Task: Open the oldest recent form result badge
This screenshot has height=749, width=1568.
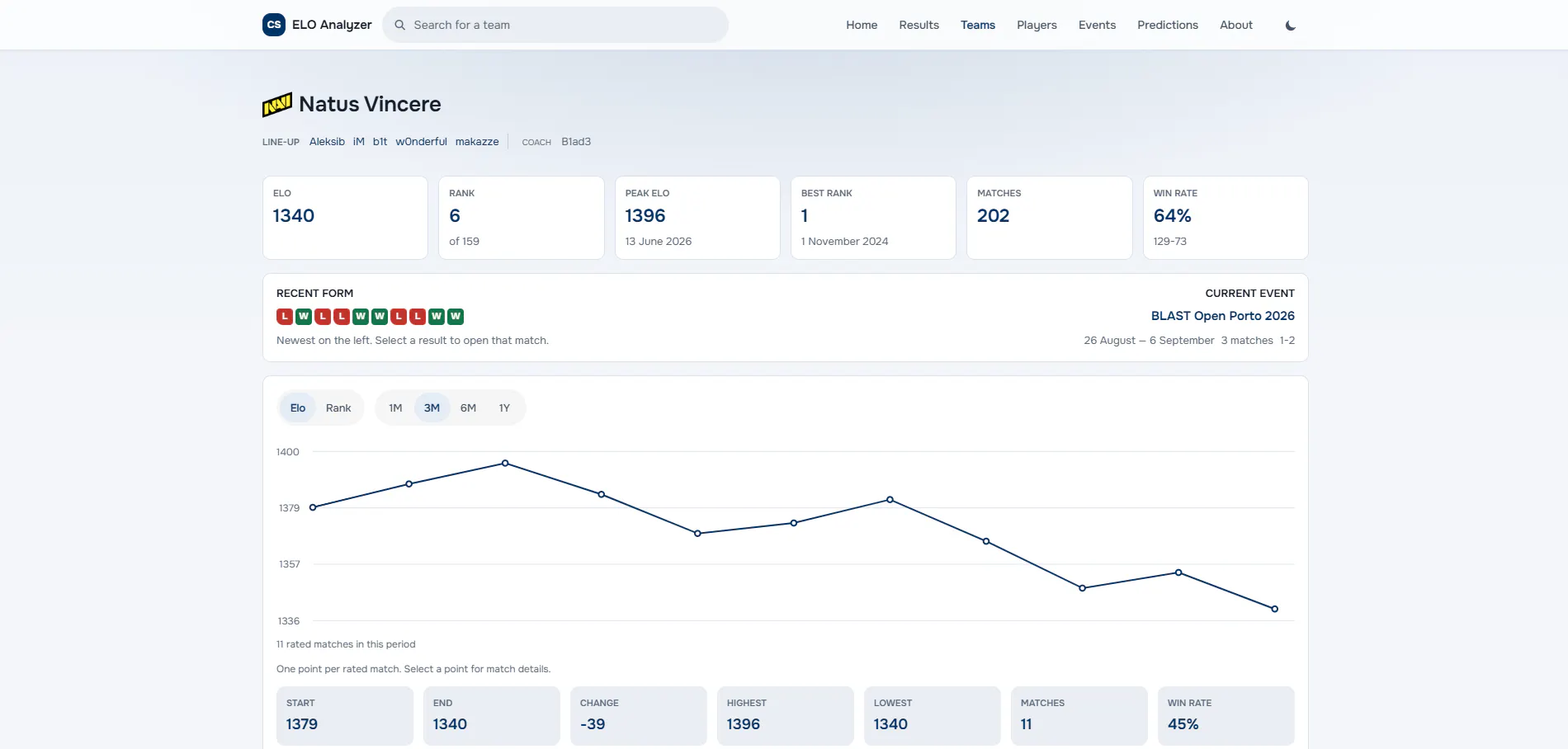Action: pos(456,316)
